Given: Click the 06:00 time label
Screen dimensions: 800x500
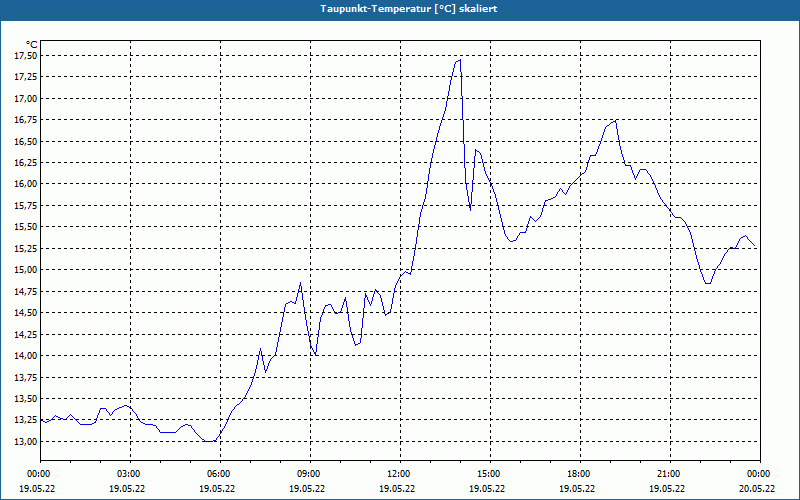Looking at the screenshot, I should point(220,474).
